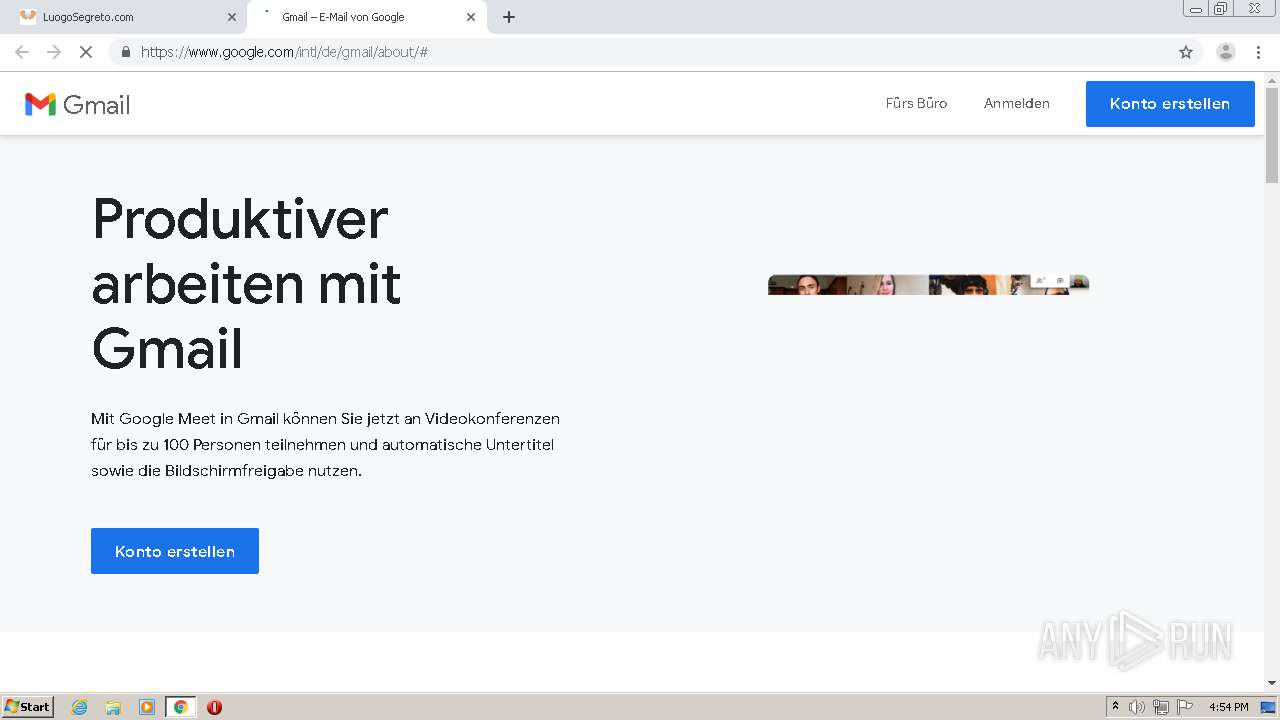Click the scrollbar up arrow

click(x=1272, y=79)
